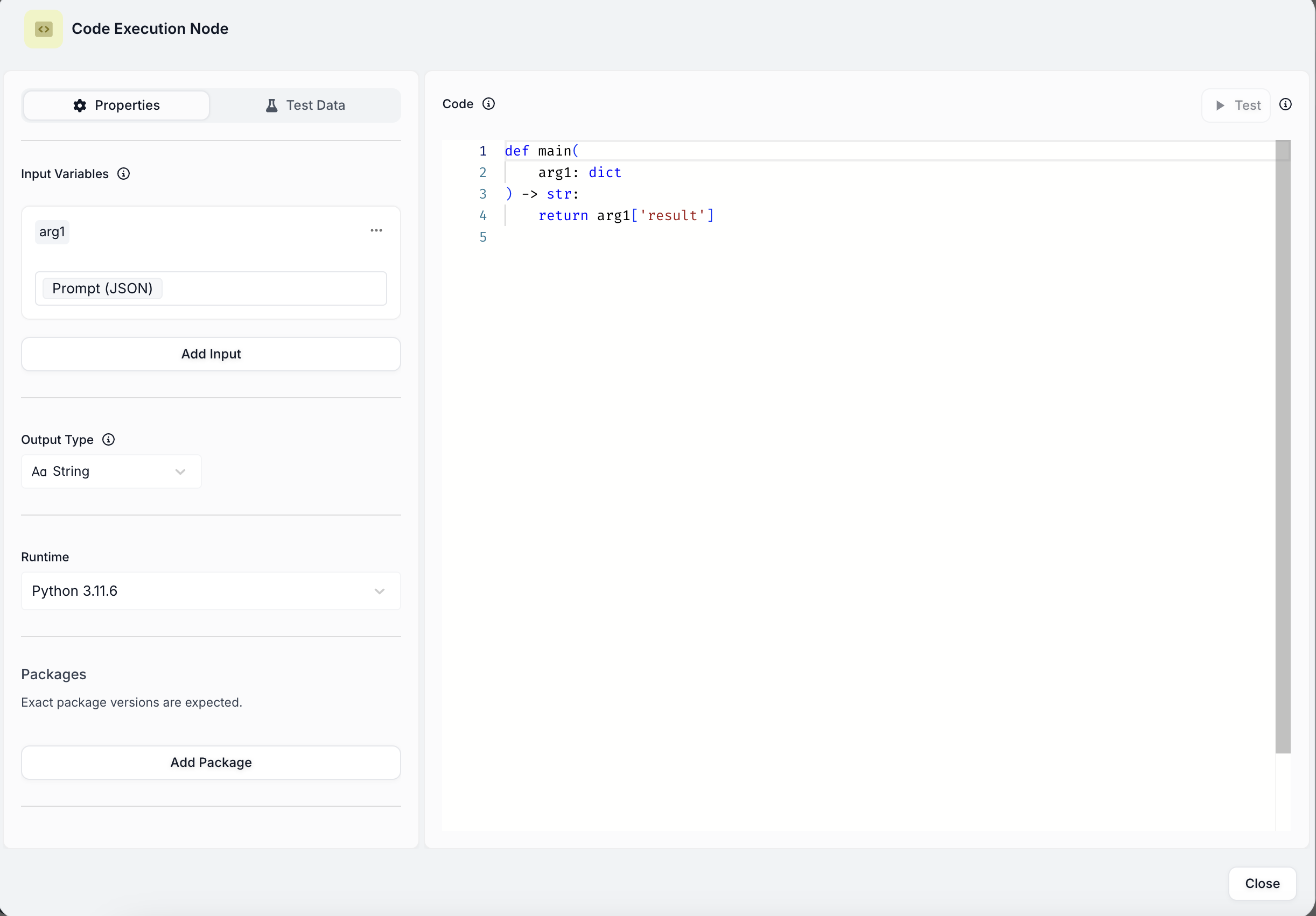This screenshot has height=916, width=1316.
Task: Show info icon beside Test button
Action: tap(1286, 104)
